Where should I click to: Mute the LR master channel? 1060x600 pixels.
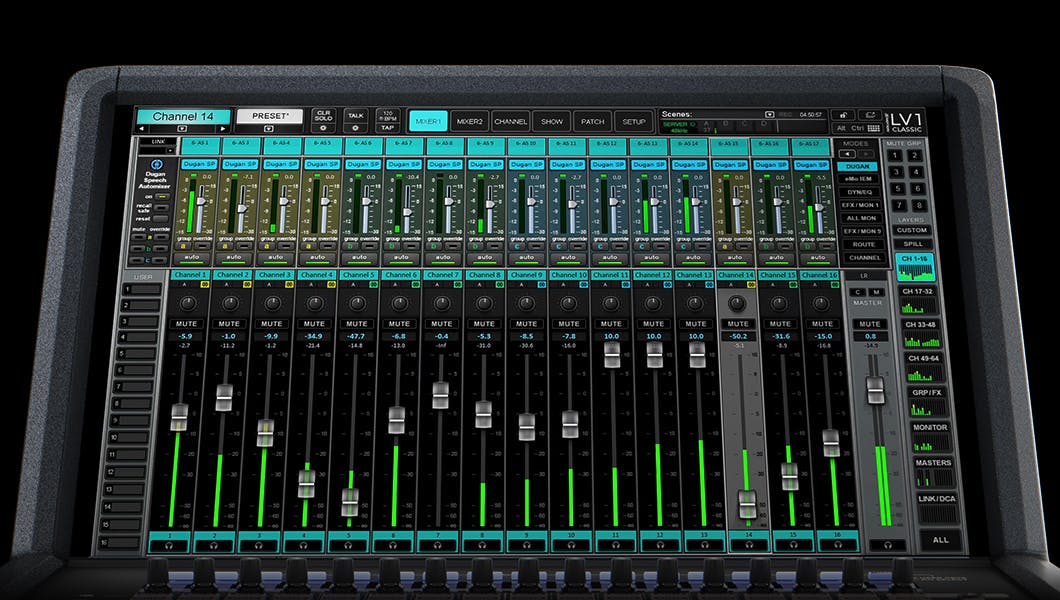tap(870, 324)
